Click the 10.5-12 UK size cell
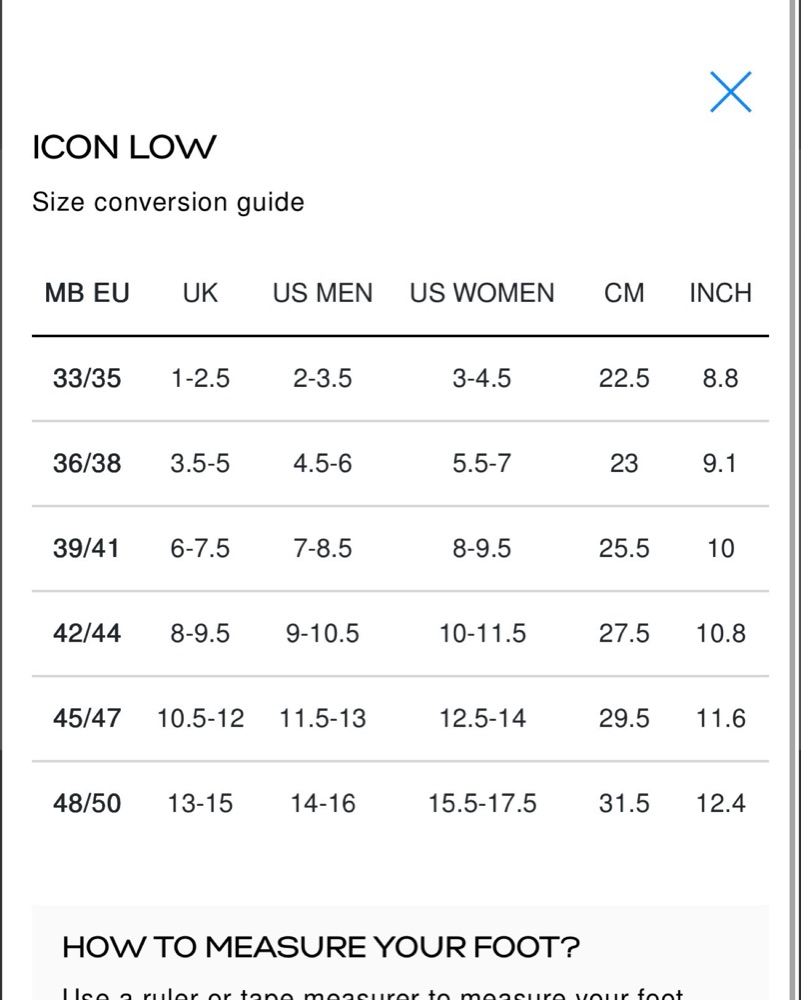Viewport: 802px width, 1000px height. pyautogui.click(x=200, y=719)
